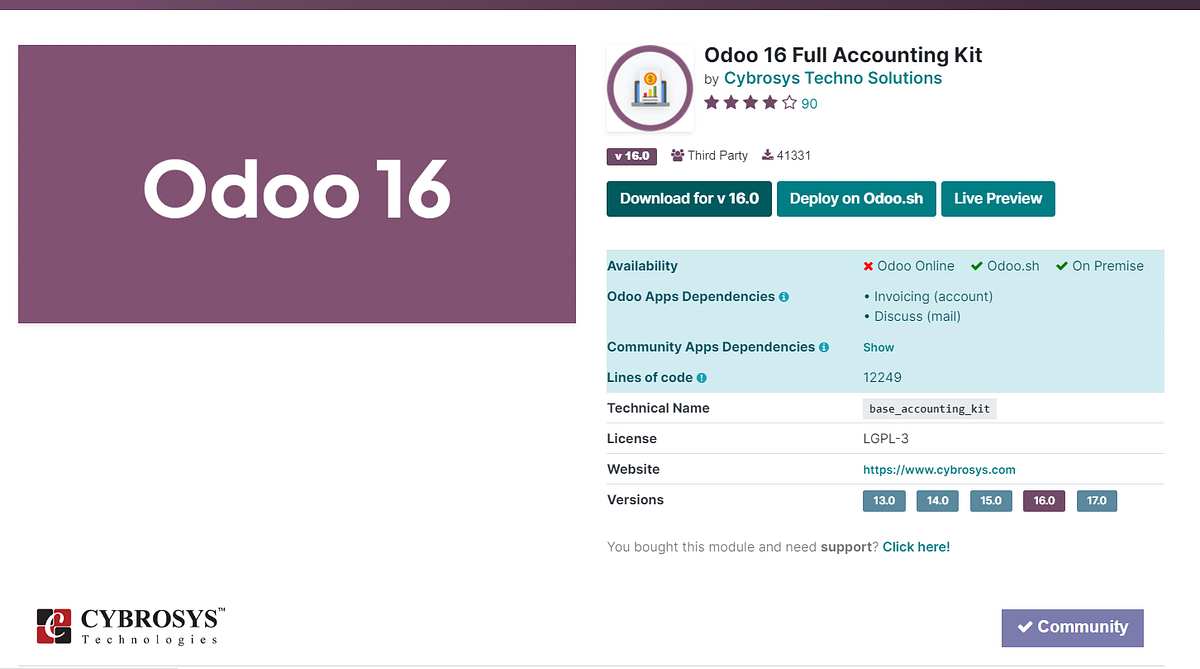Click the Odoo 16 banner image

[x=296, y=183]
